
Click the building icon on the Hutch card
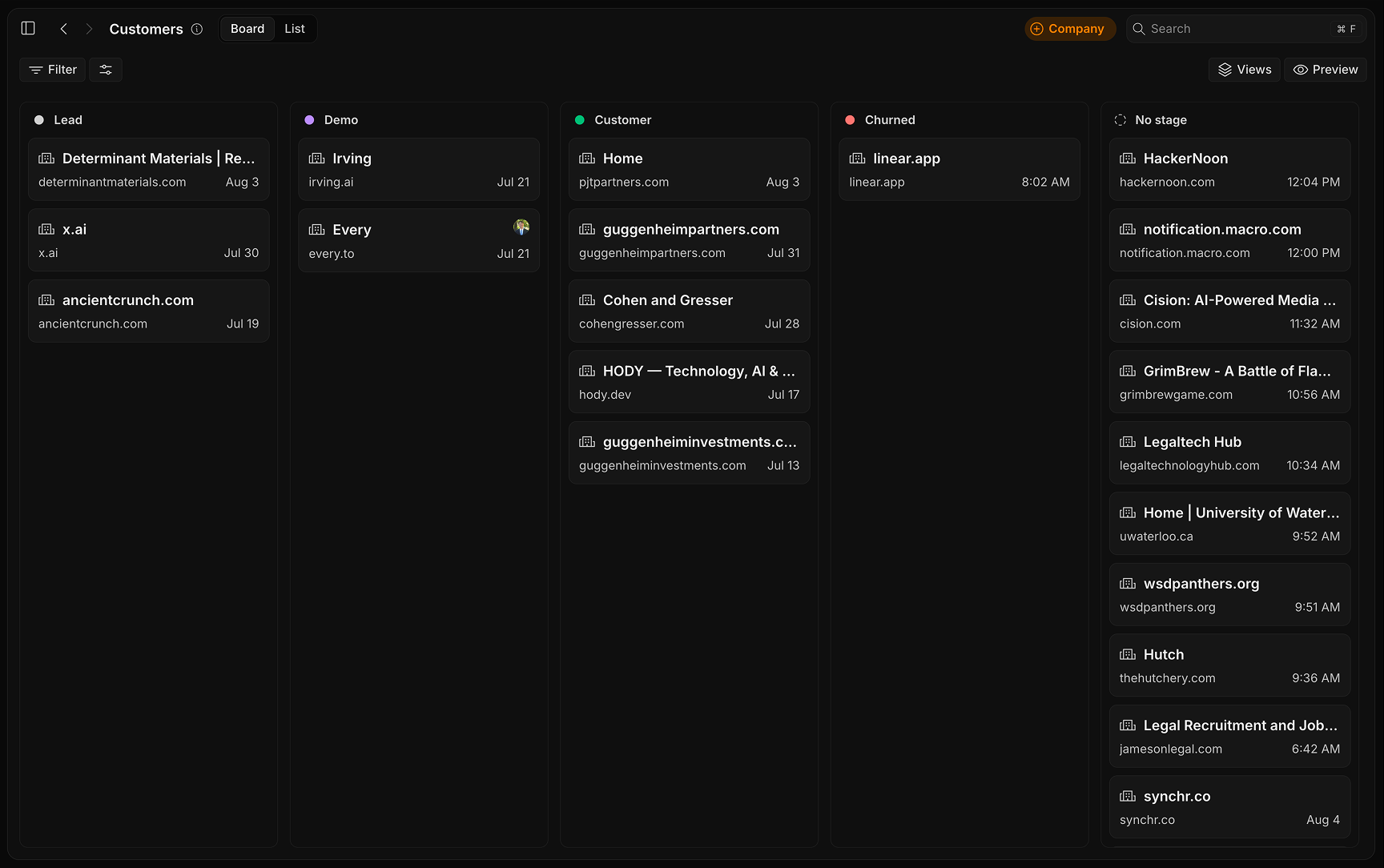click(x=1128, y=654)
